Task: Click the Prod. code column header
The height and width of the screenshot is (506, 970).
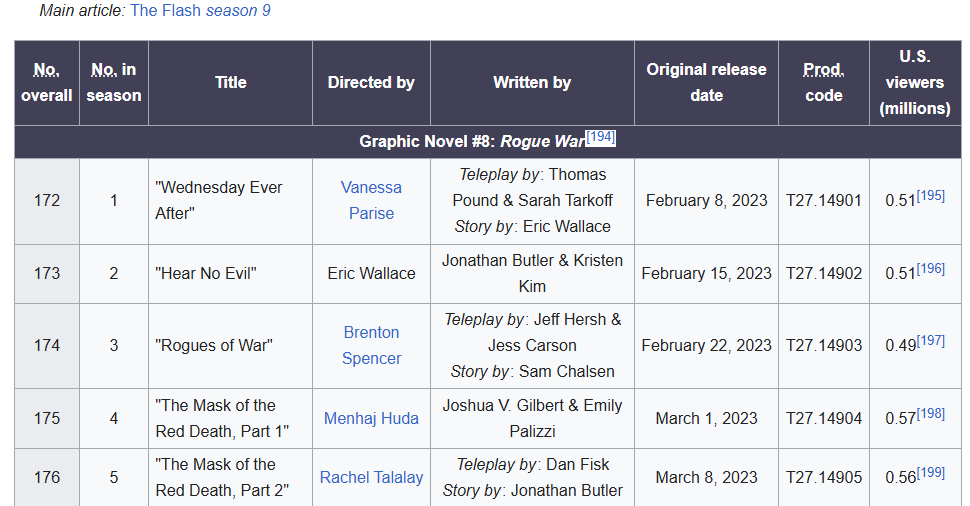Action: 824,83
